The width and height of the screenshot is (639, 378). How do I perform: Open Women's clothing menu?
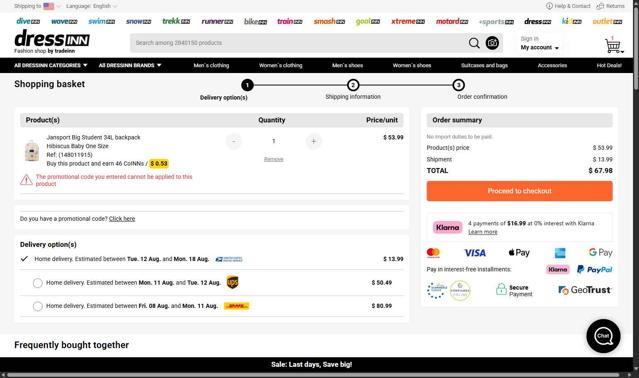(x=280, y=65)
